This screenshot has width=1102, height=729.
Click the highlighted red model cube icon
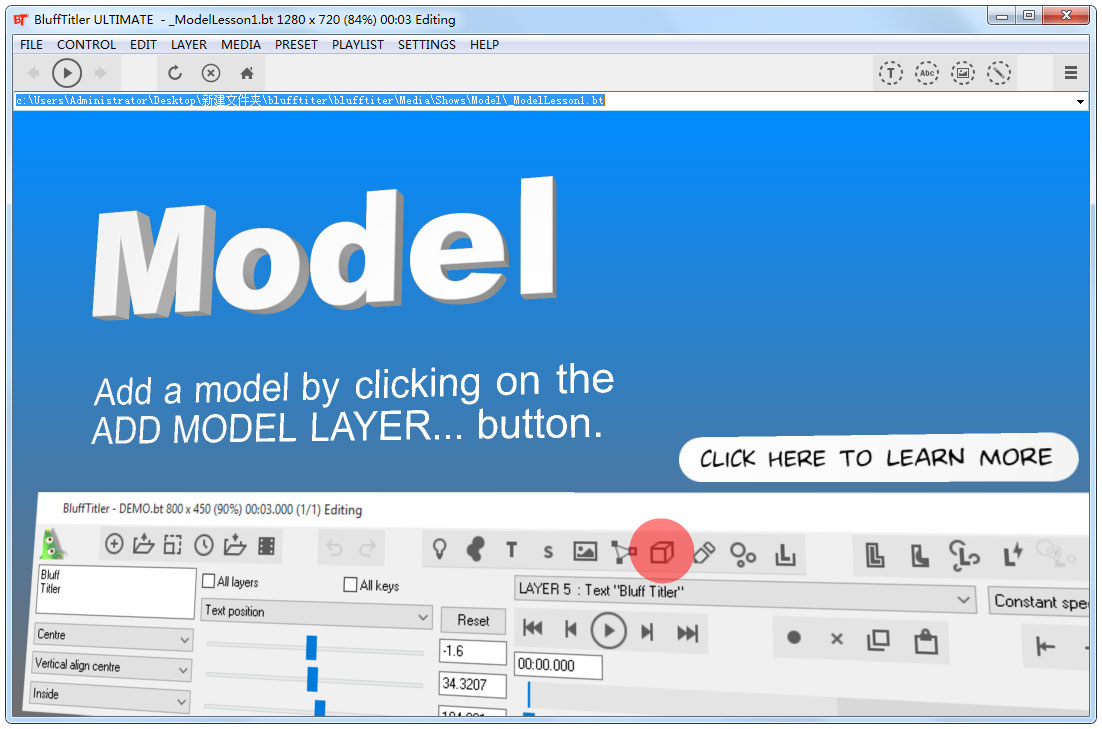coord(661,551)
